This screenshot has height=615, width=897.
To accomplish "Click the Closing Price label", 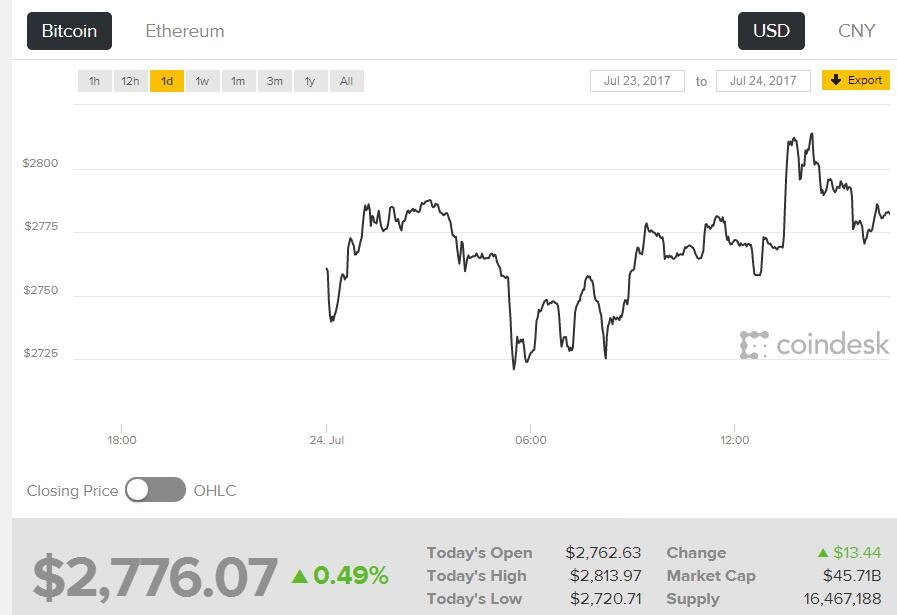I will pos(72,491).
